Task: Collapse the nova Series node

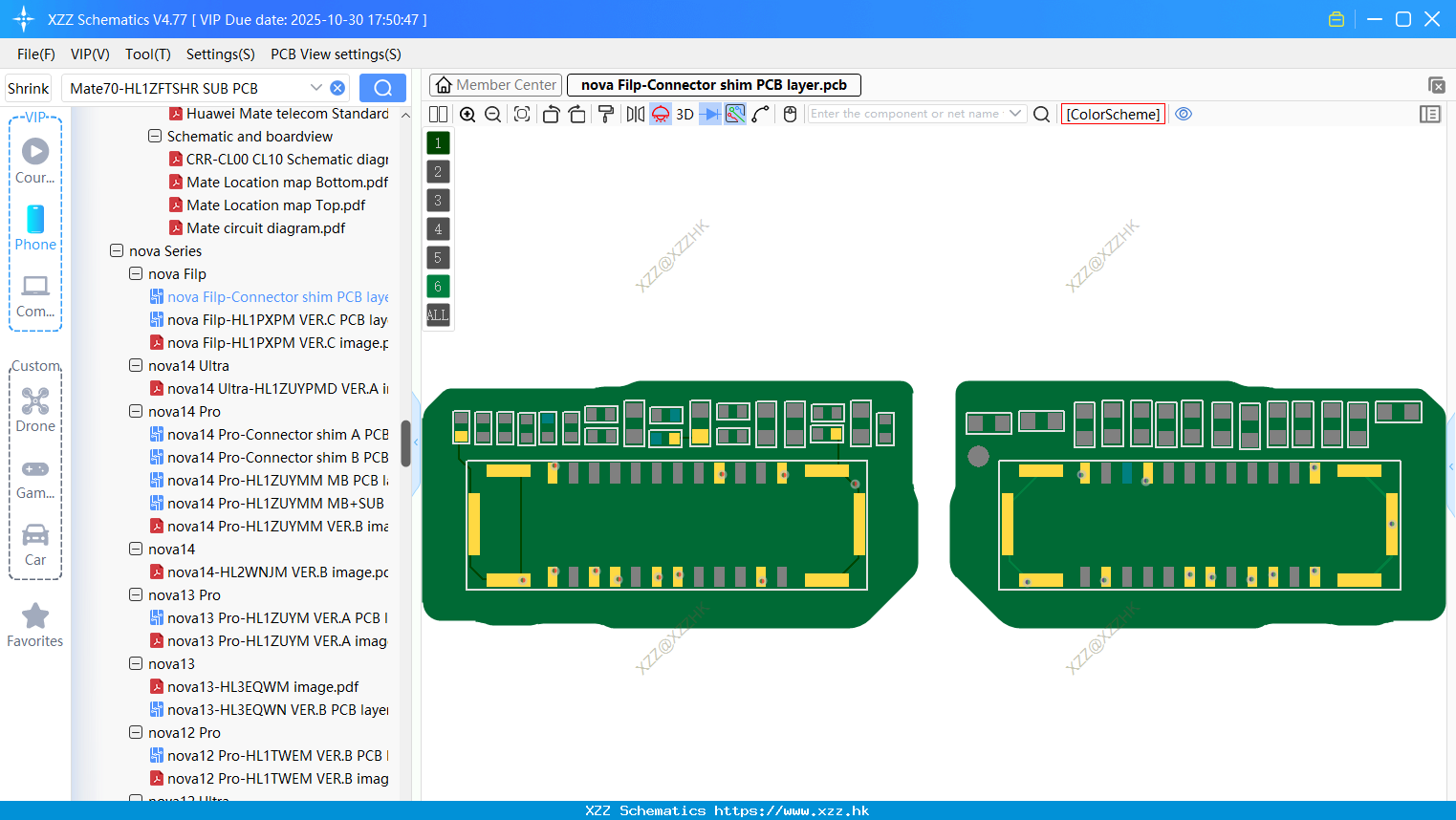Action: [x=117, y=251]
